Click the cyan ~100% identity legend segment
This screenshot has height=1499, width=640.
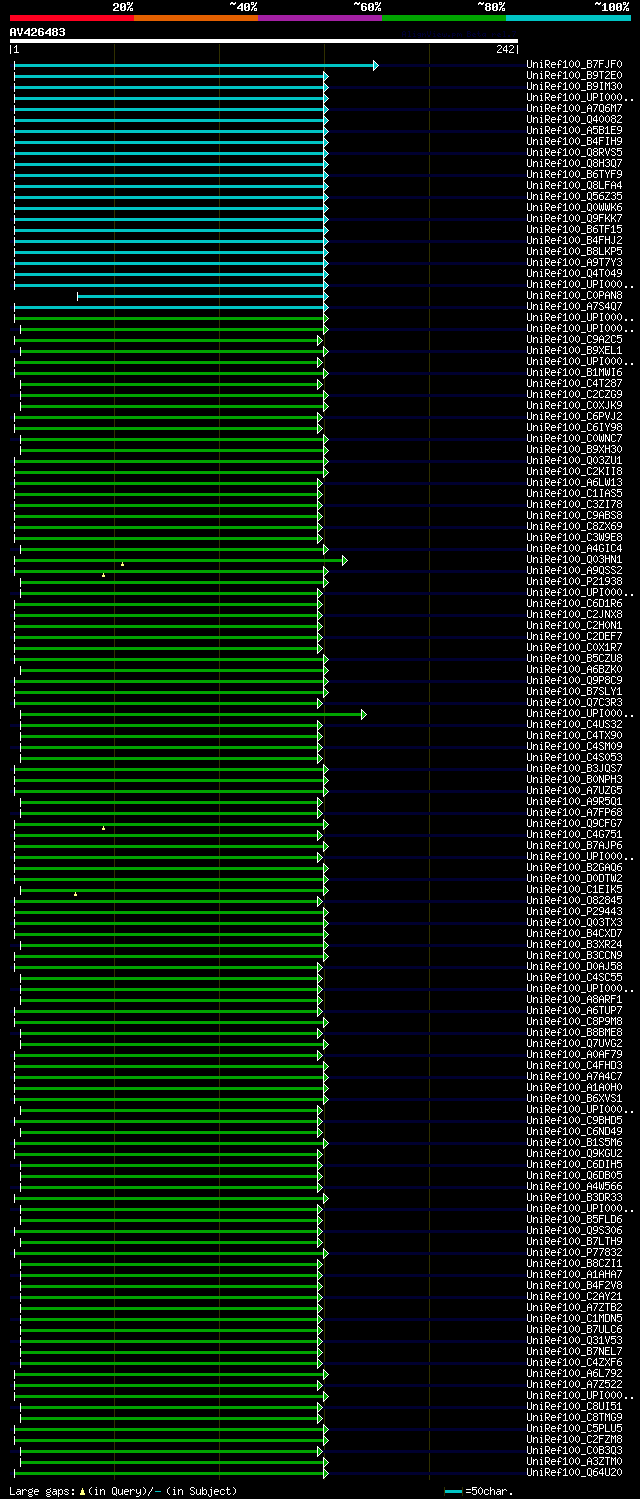[x=567, y=17]
